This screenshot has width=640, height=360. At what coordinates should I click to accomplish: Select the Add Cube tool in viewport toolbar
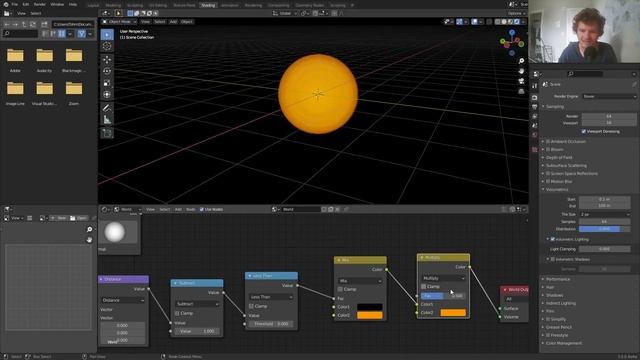[107, 133]
